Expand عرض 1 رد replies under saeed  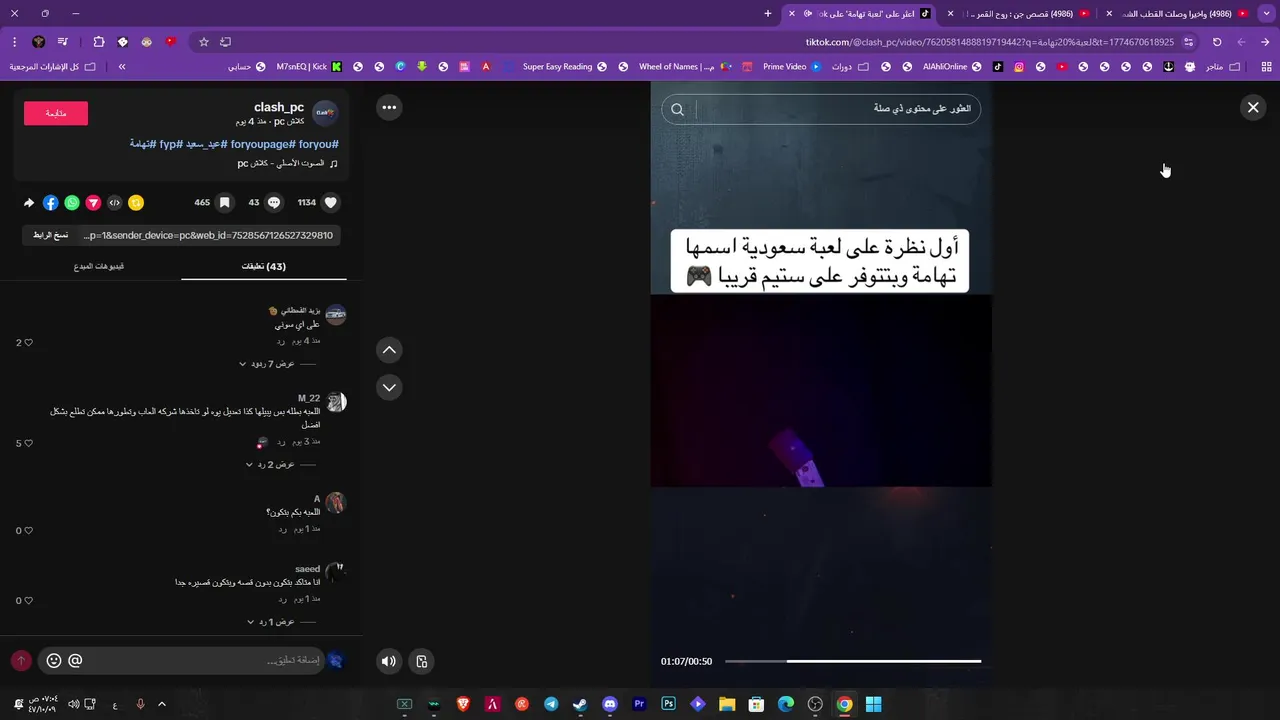click(270, 622)
